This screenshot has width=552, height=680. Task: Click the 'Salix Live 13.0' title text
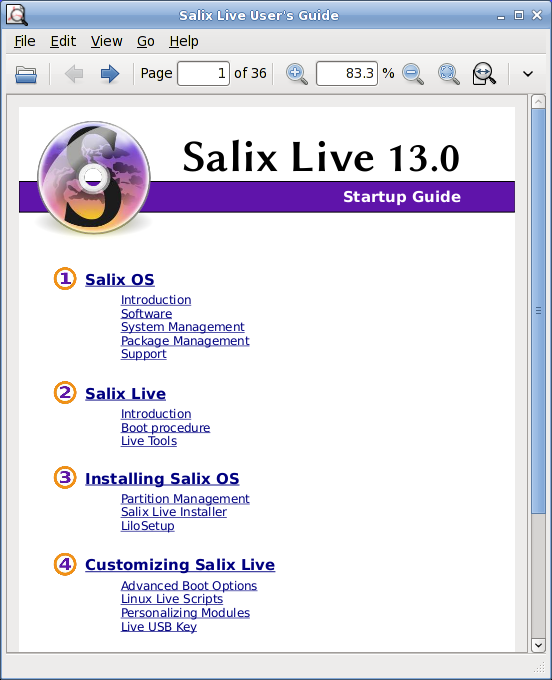321,157
